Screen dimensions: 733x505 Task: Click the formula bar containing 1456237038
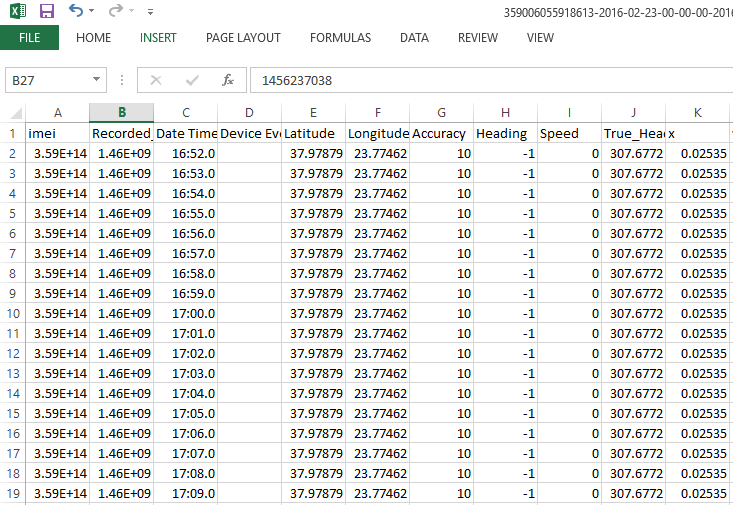pos(491,80)
